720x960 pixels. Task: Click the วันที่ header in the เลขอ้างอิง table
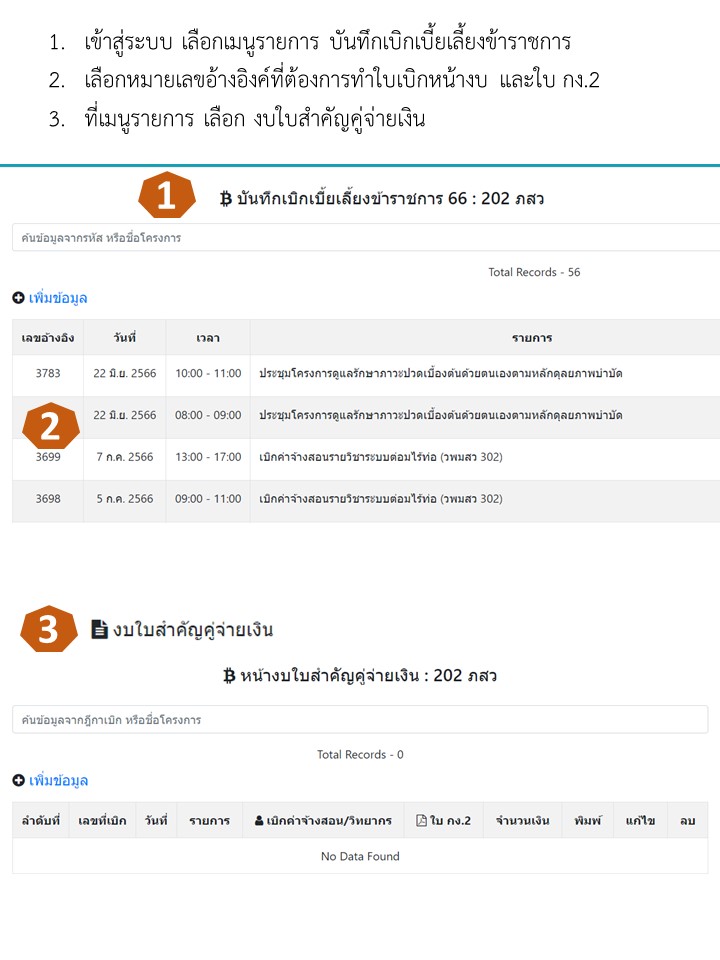(x=125, y=337)
